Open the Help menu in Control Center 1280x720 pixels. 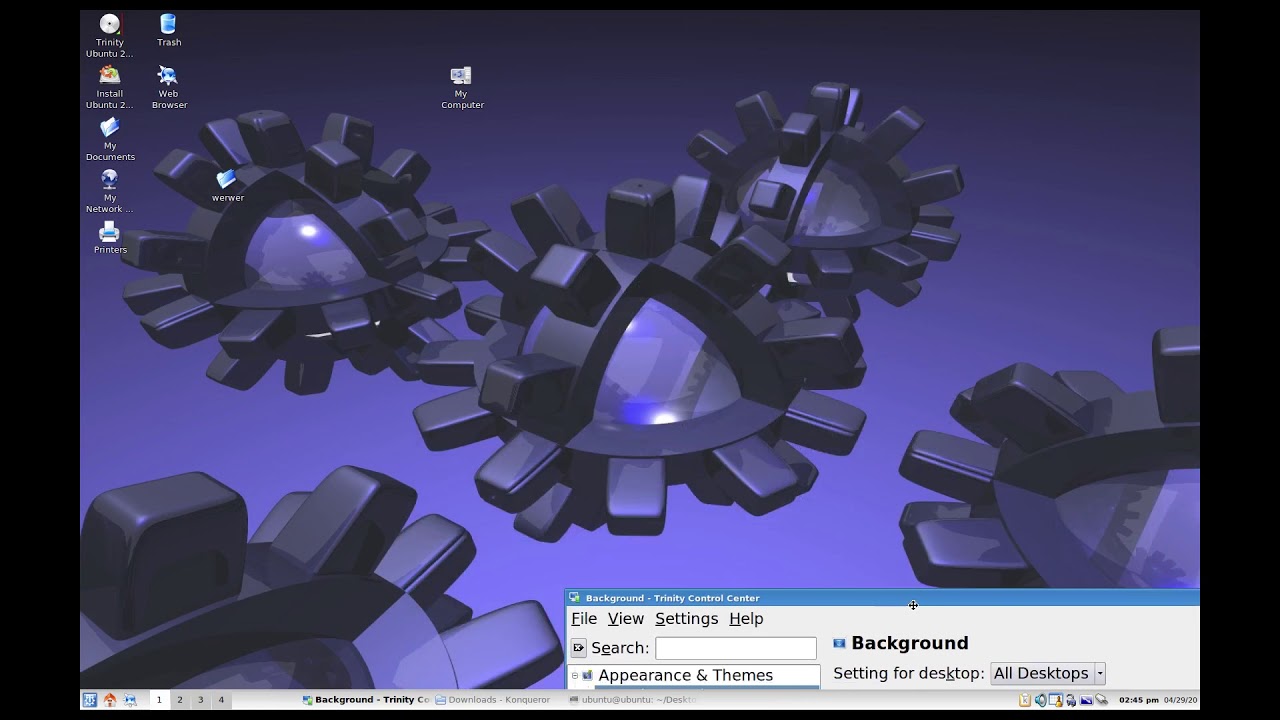point(746,619)
